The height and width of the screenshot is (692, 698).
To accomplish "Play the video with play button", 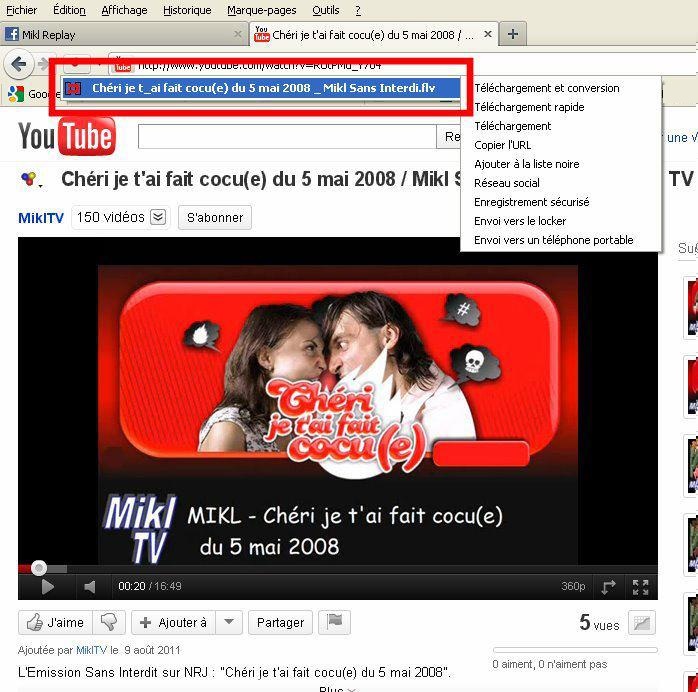I will [x=47, y=587].
